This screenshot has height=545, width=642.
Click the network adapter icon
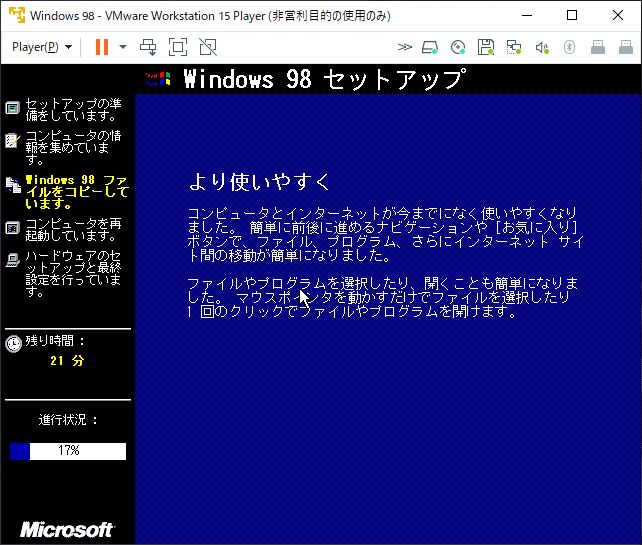tap(513, 47)
